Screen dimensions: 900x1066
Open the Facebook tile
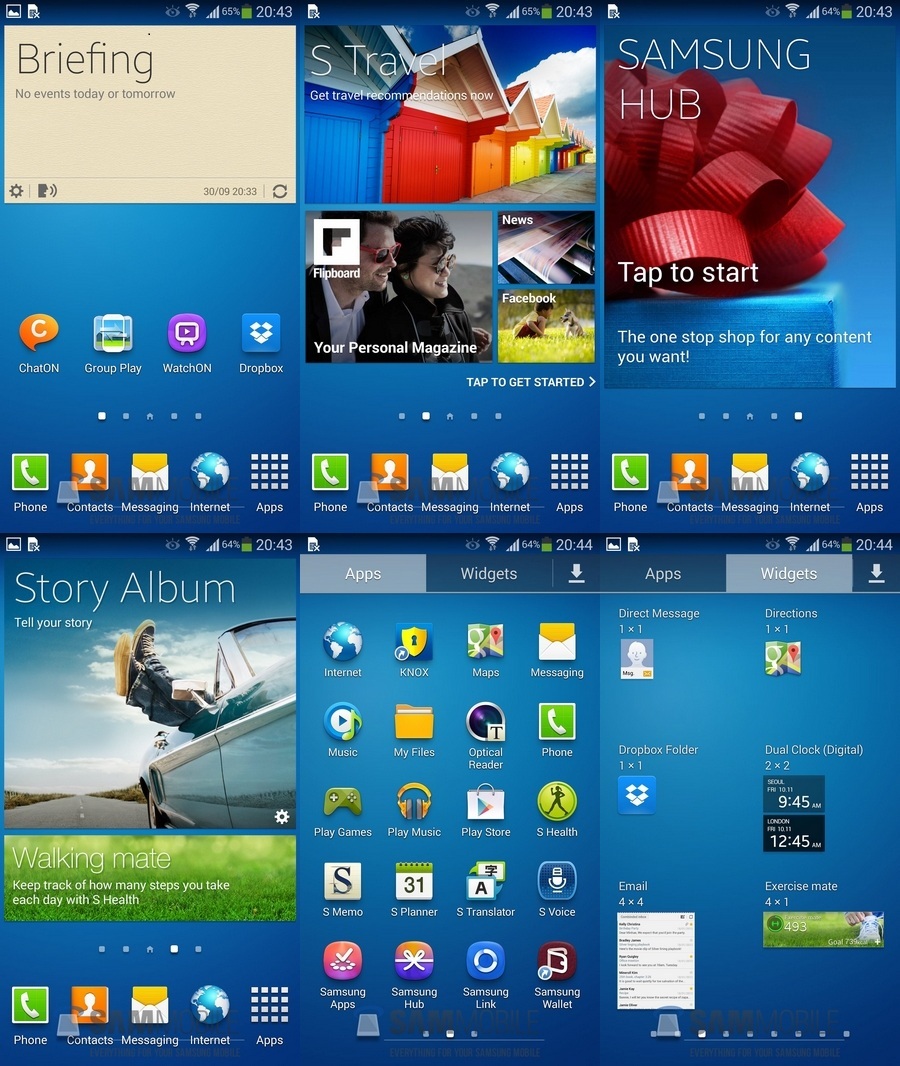pyautogui.click(x=546, y=326)
